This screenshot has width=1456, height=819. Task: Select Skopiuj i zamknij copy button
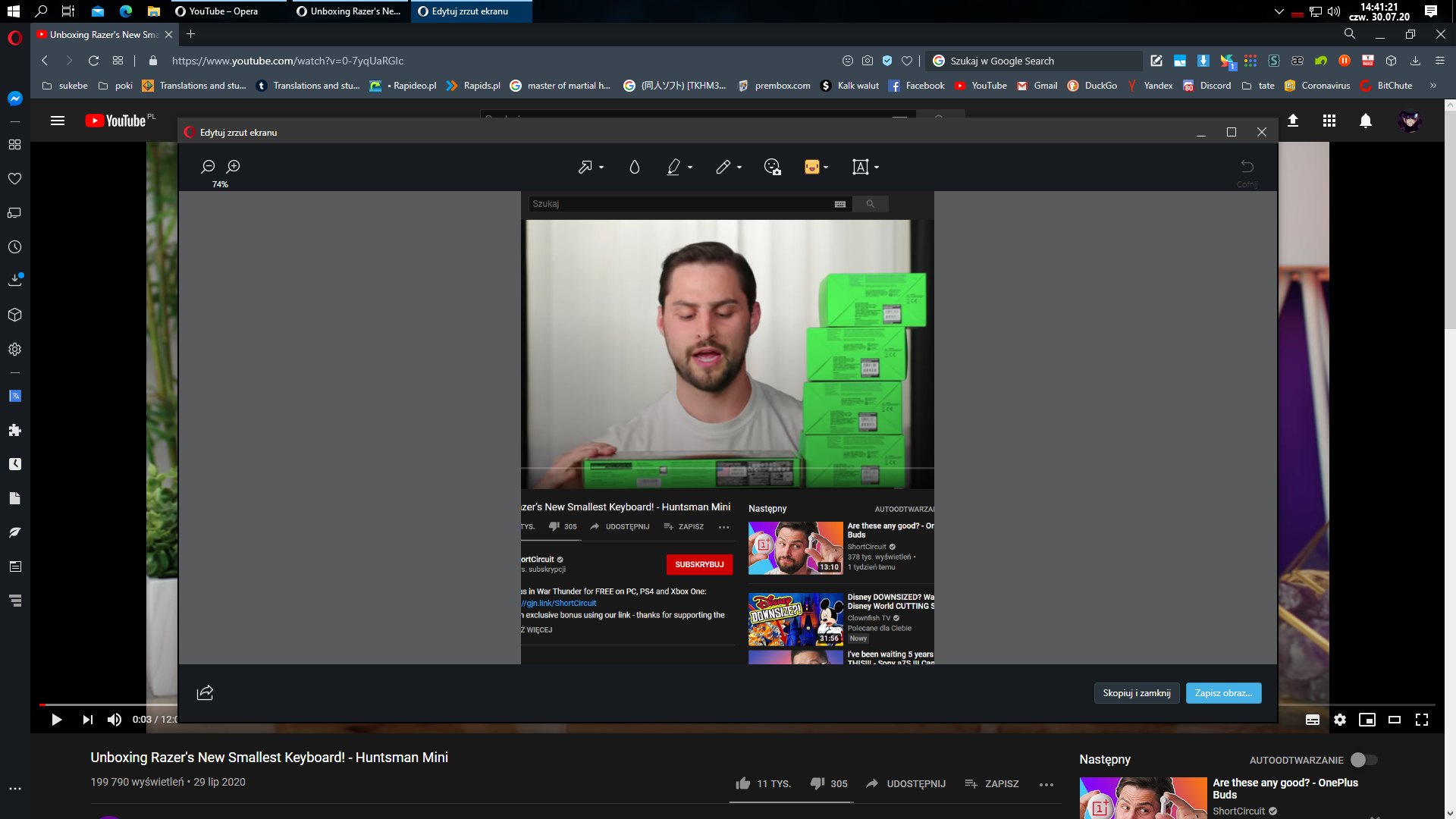pyautogui.click(x=1137, y=692)
